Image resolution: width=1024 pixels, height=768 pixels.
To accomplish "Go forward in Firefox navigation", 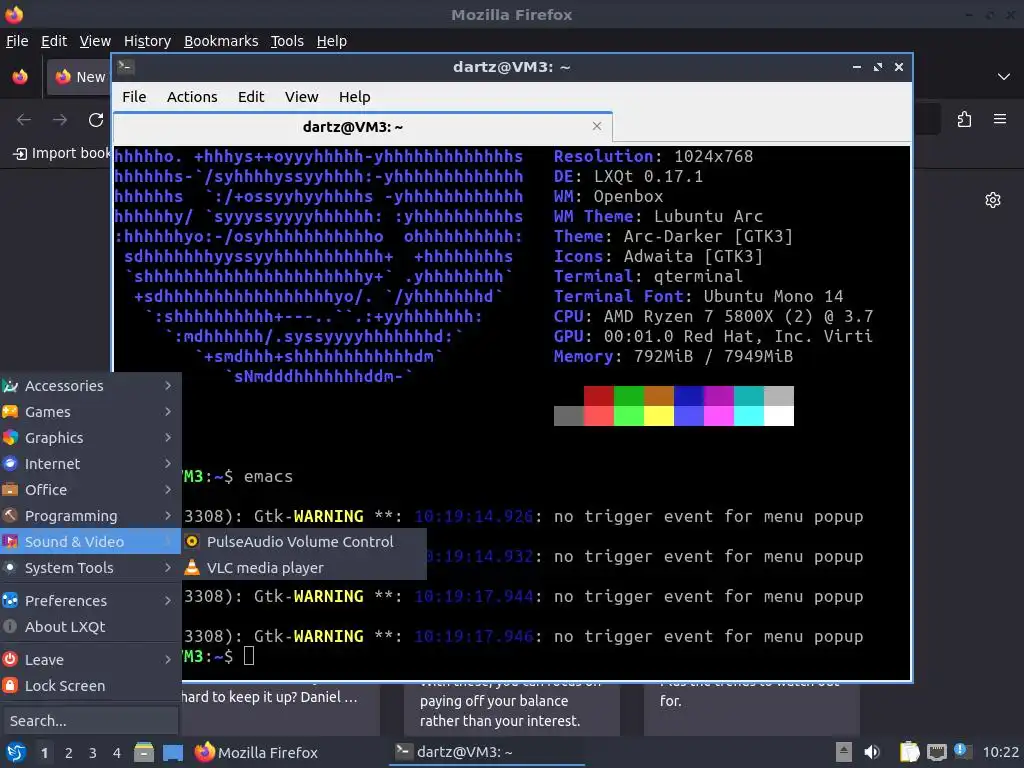I will click(x=60, y=120).
